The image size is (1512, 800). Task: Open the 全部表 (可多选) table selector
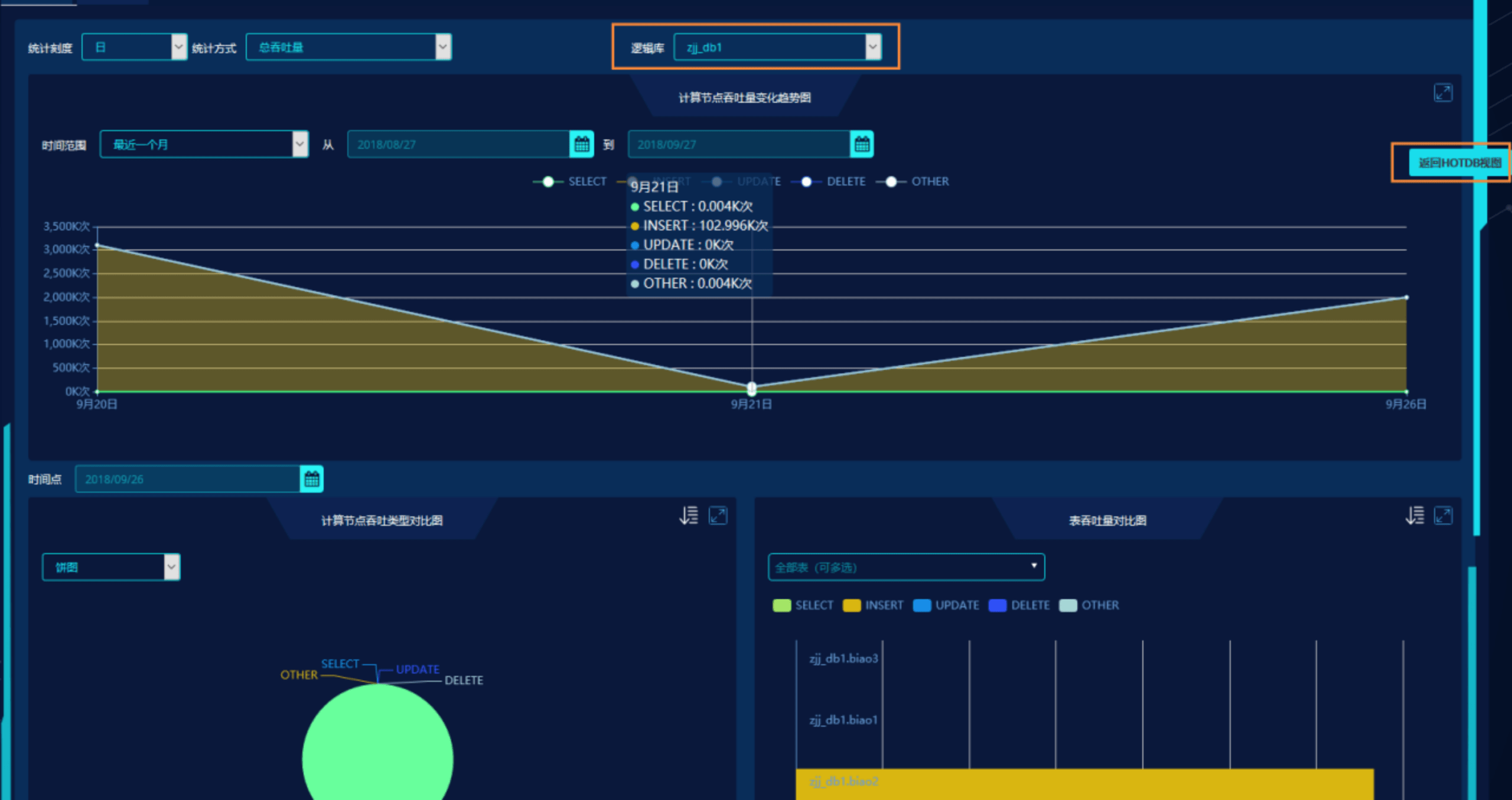click(x=906, y=567)
